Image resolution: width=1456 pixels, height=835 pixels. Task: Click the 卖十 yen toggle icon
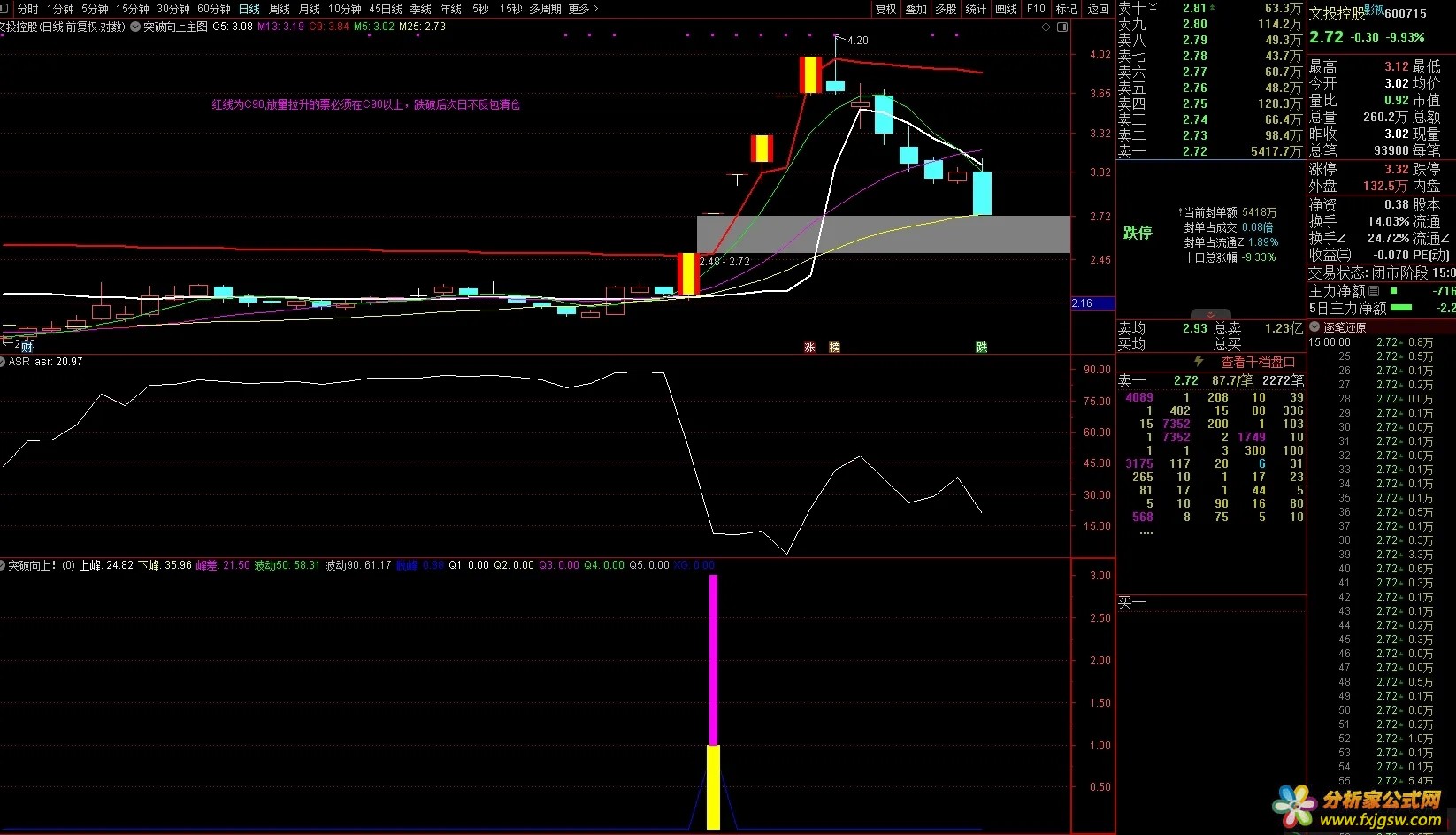tap(1153, 8)
